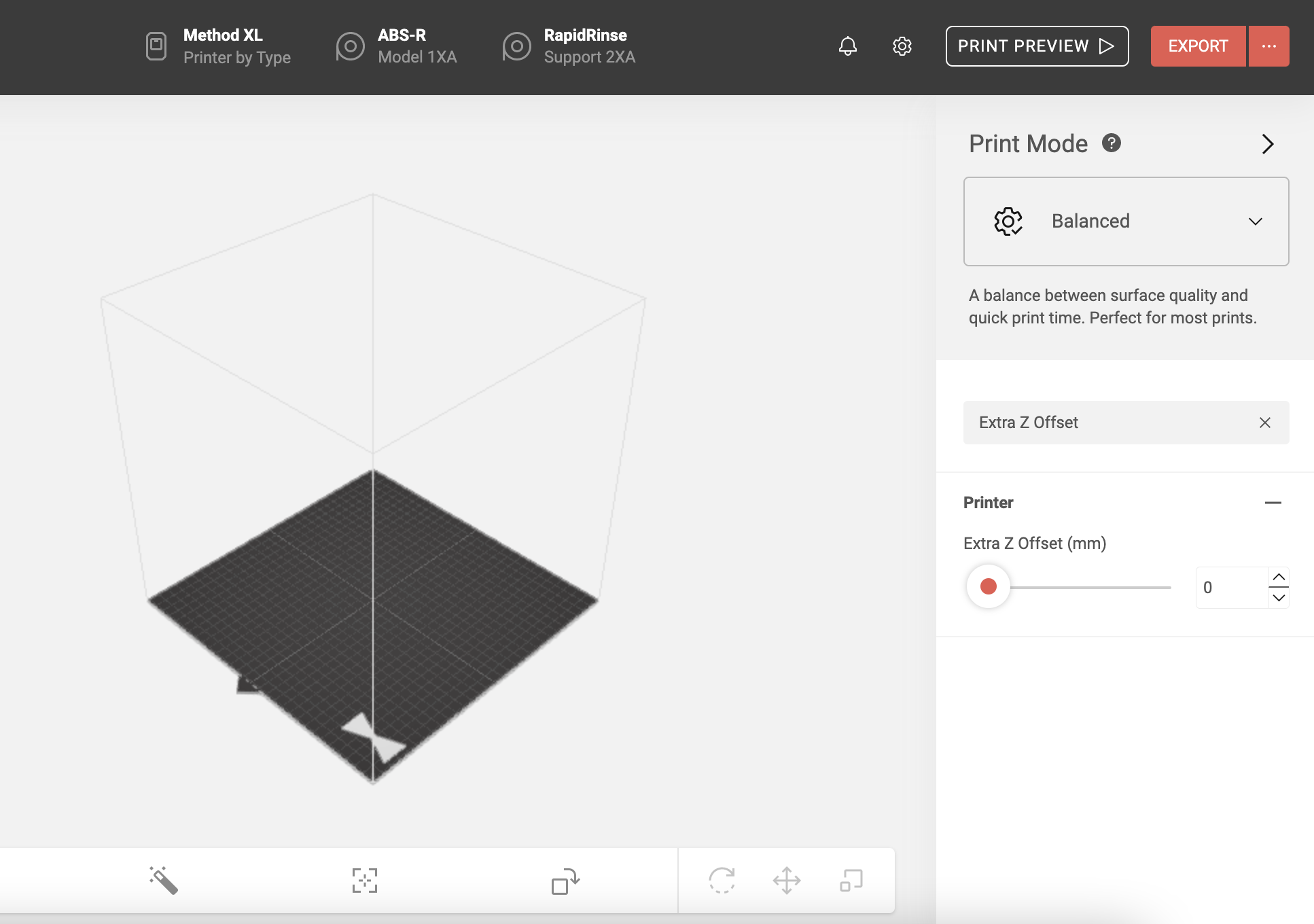Clear the Extra Z Offset search field

click(x=1264, y=423)
